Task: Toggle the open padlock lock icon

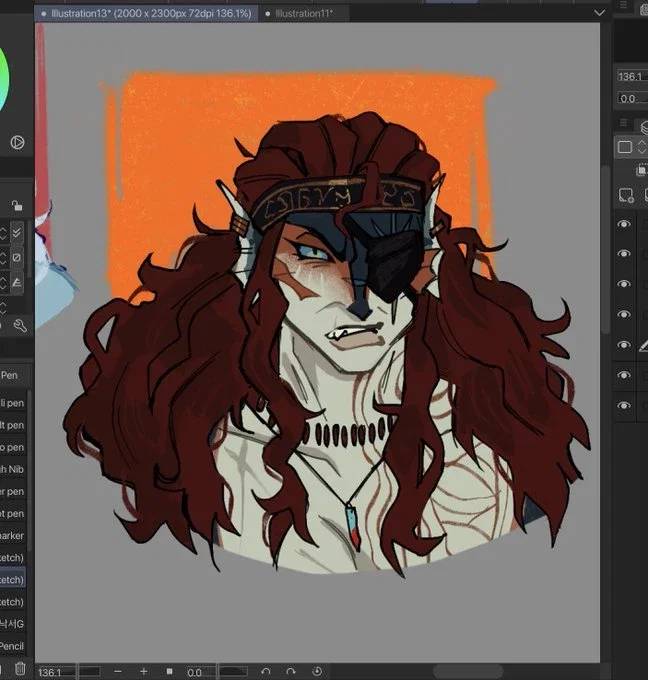Action: [x=17, y=205]
